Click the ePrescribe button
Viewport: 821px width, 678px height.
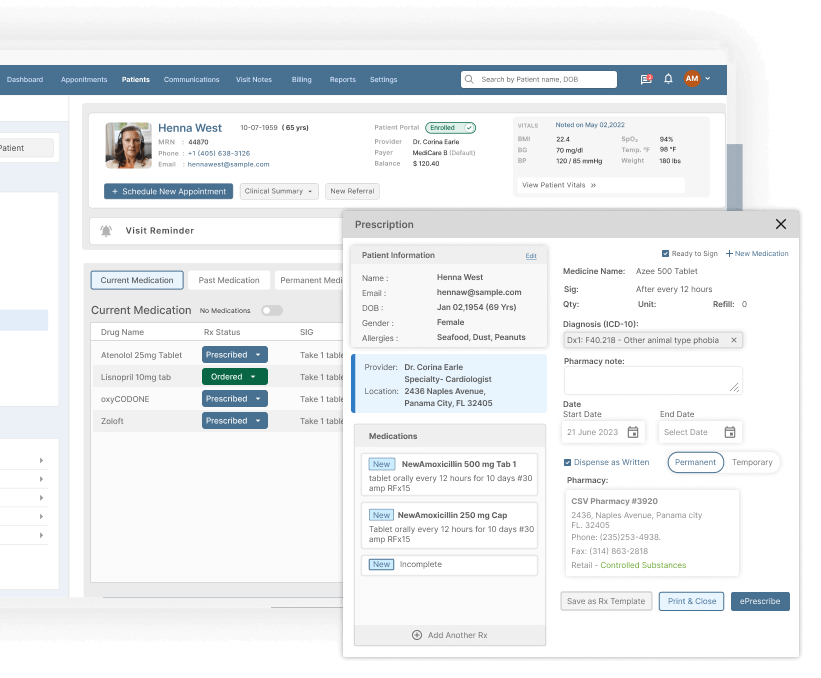point(759,601)
